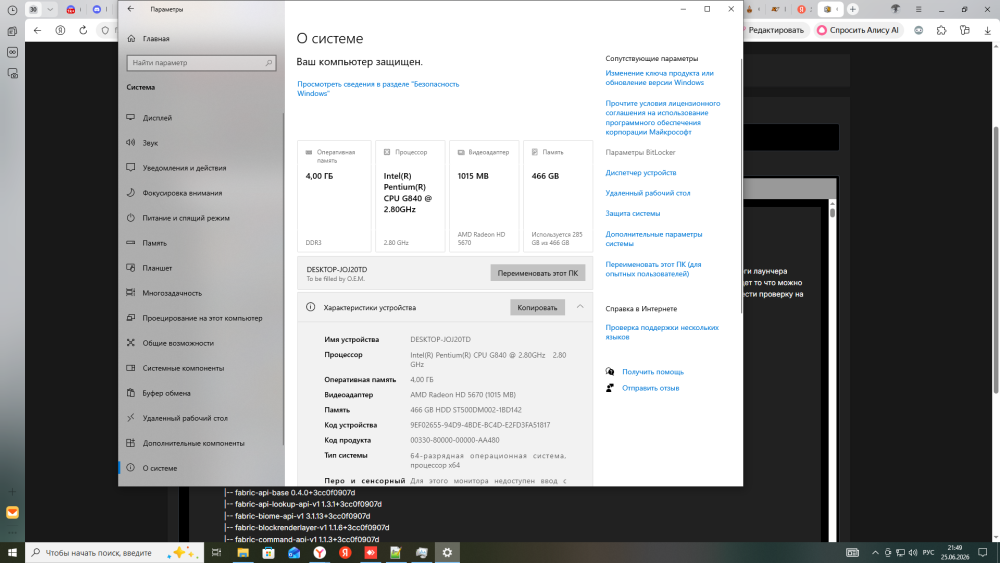
Task: Open the Звук settings section
Action: click(150, 143)
